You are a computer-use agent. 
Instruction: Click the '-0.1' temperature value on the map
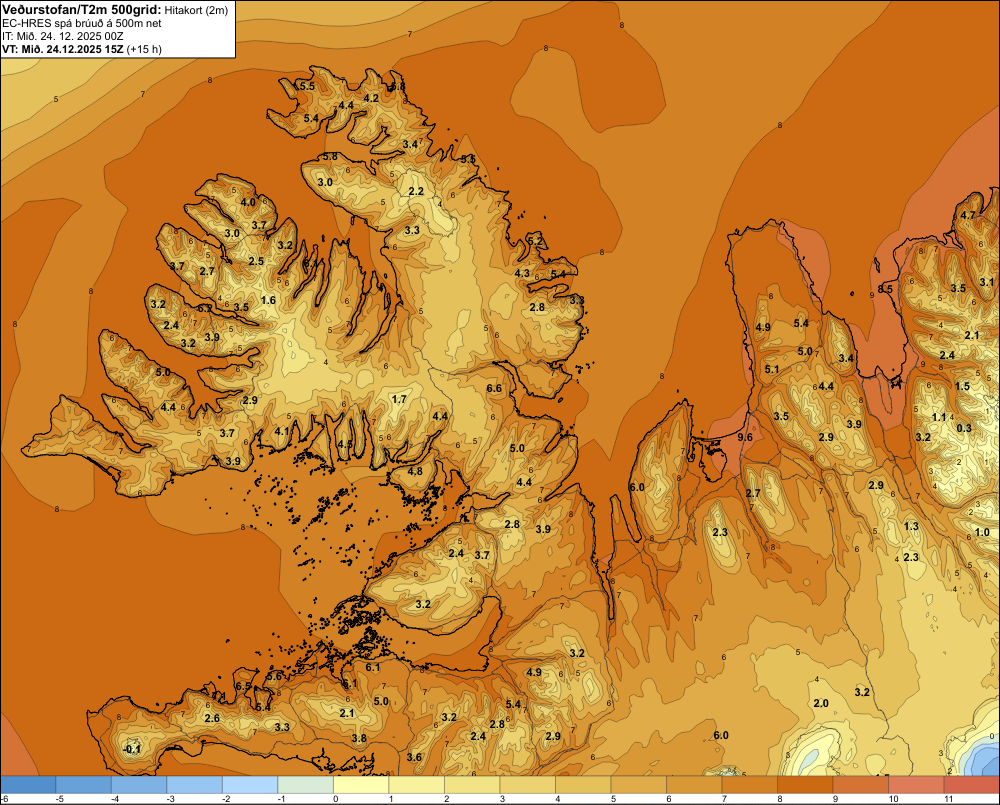click(x=131, y=749)
